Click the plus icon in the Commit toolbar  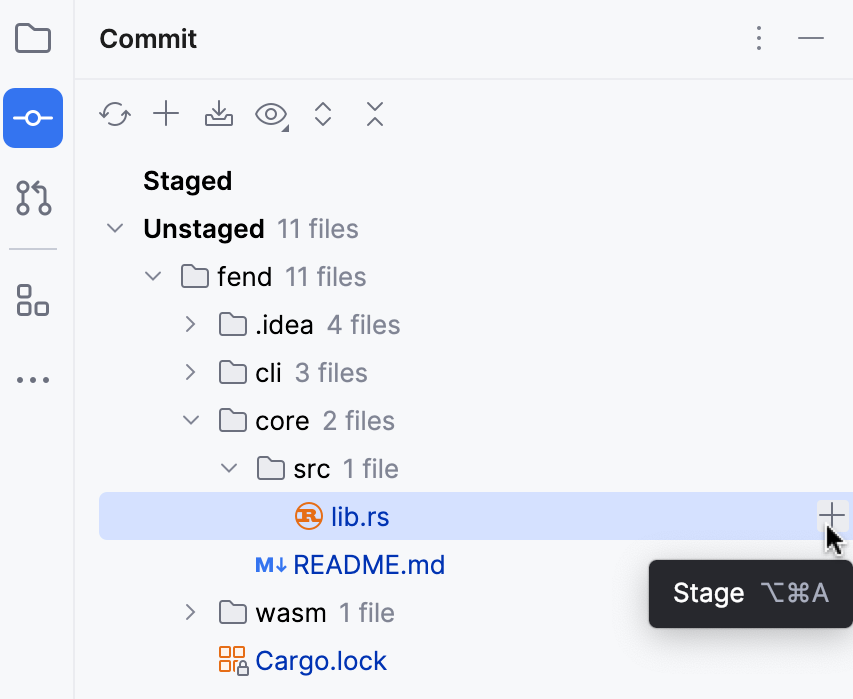[x=166, y=114]
